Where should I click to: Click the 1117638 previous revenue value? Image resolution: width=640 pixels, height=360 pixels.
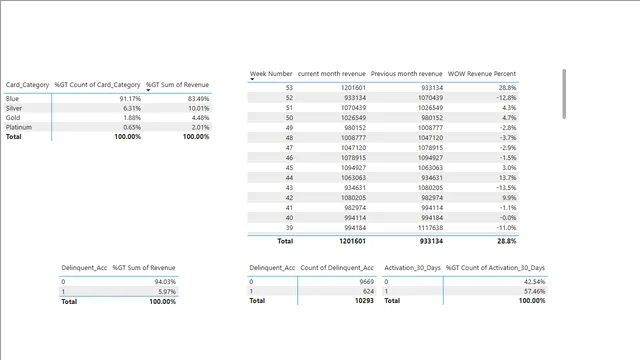431,228
